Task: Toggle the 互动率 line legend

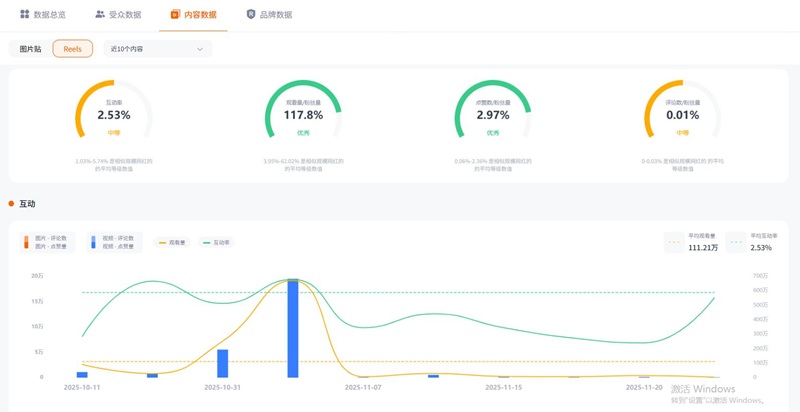Action: click(x=216, y=243)
